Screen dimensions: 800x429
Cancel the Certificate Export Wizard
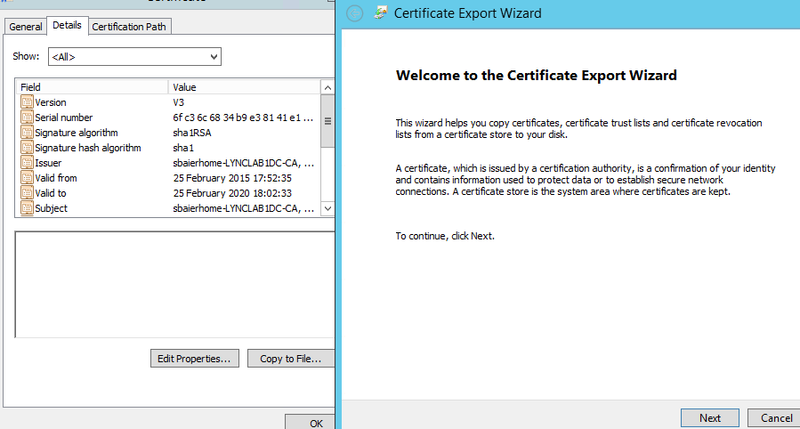tap(774, 418)
